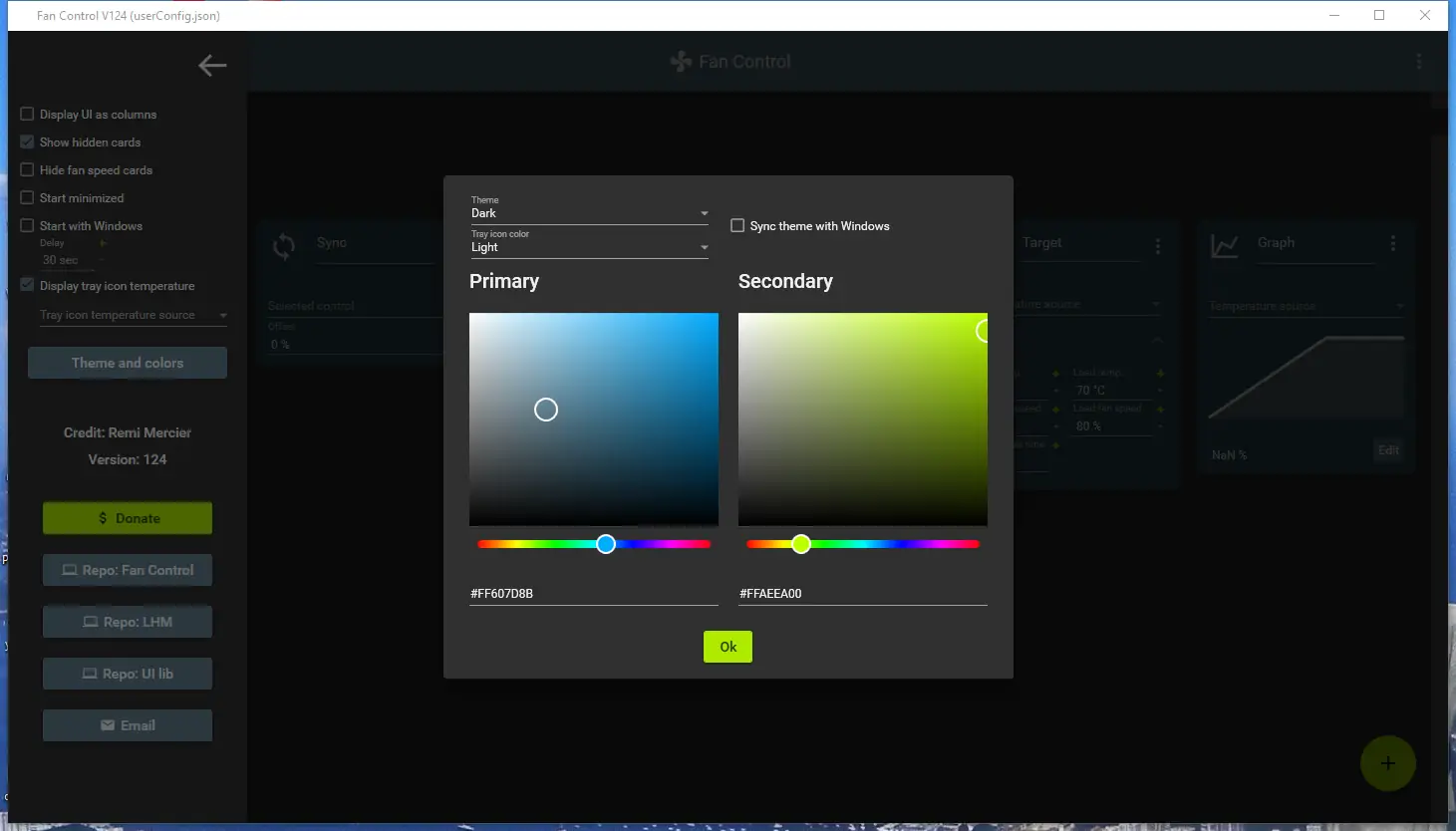Uncheck Show hidden cards
1456x831 pixels.
coord(27,141)
